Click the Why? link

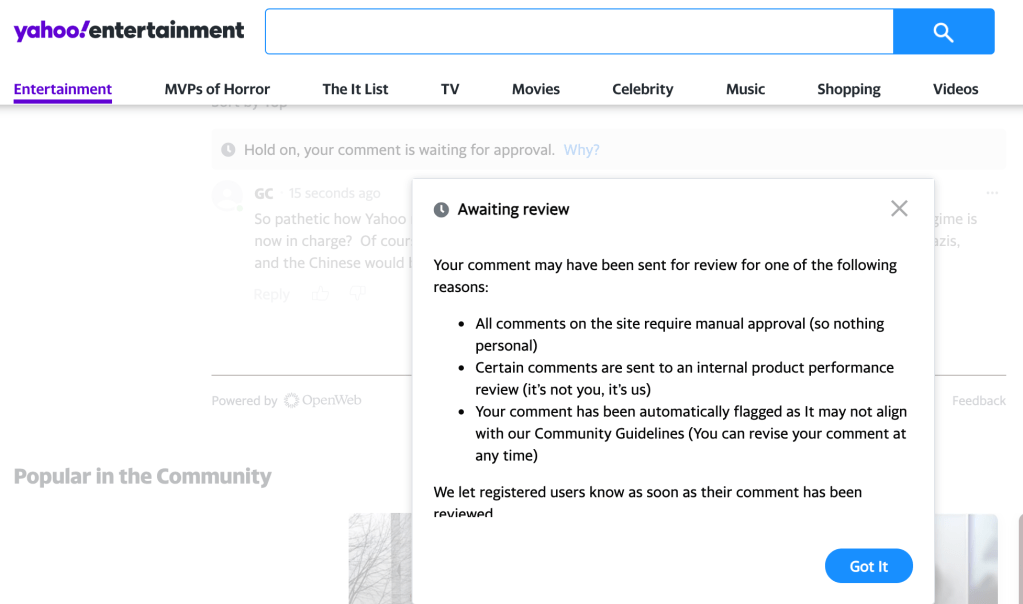[581, 150]
